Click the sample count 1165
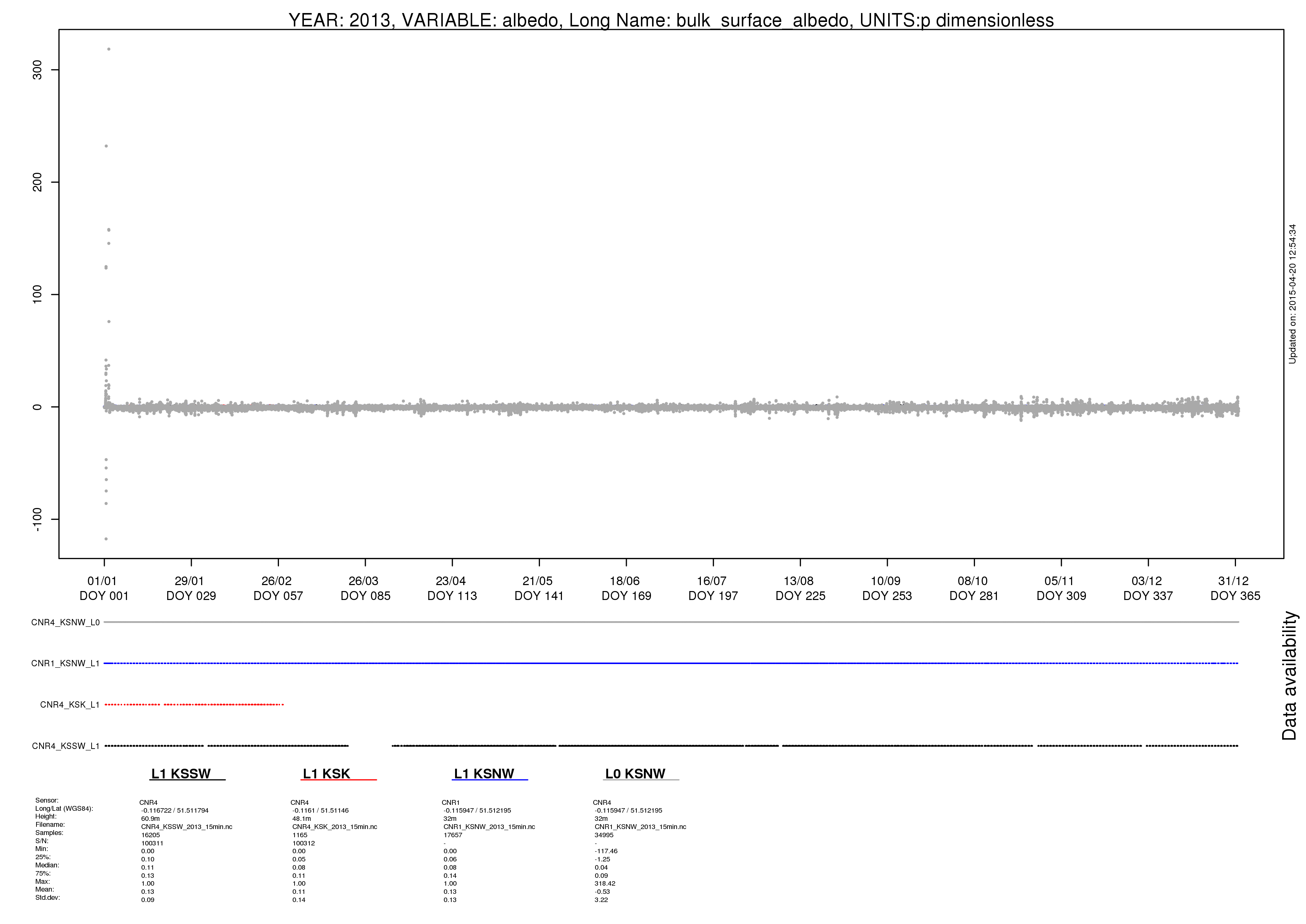1306x924 pixels. tap(300, 835)
